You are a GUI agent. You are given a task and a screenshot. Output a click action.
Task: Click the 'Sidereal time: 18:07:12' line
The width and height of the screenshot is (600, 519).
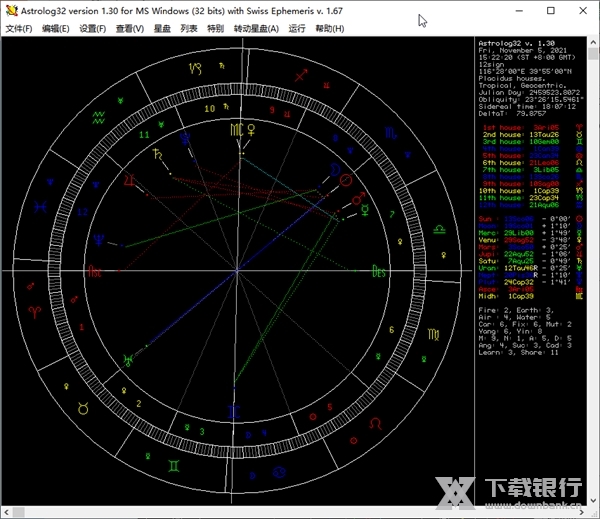[x=527, y=107]
